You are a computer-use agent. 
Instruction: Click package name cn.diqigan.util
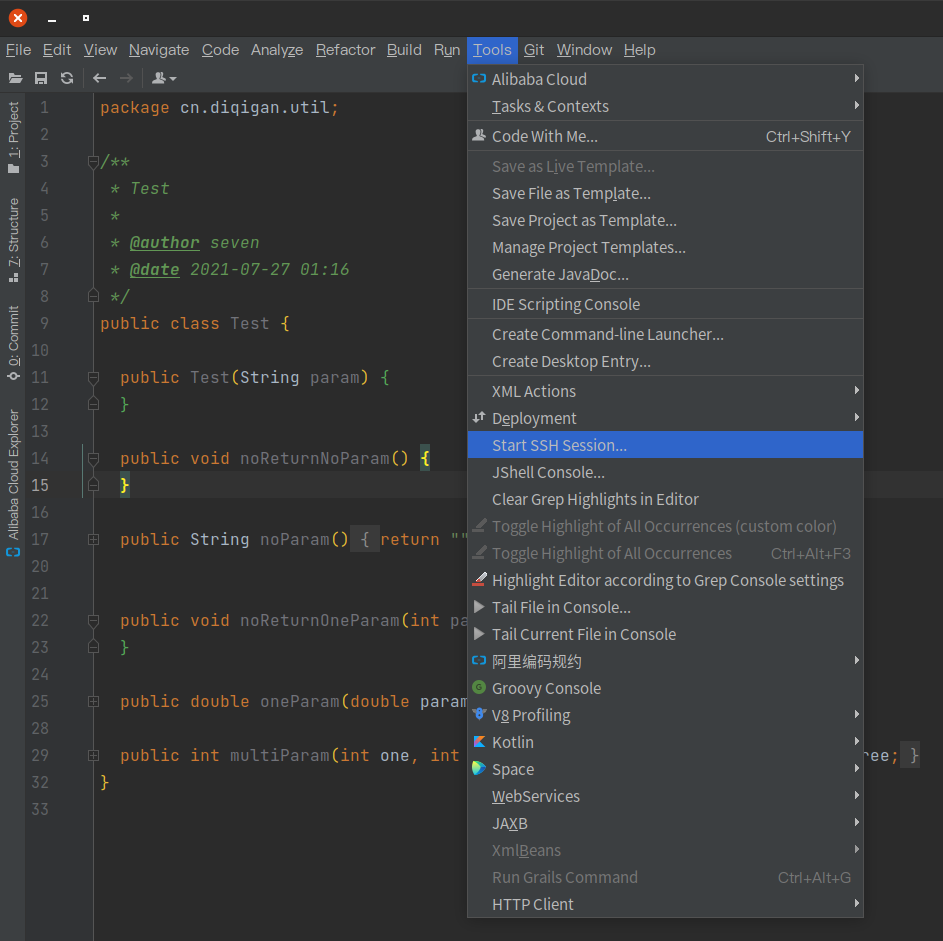point(255,108)
